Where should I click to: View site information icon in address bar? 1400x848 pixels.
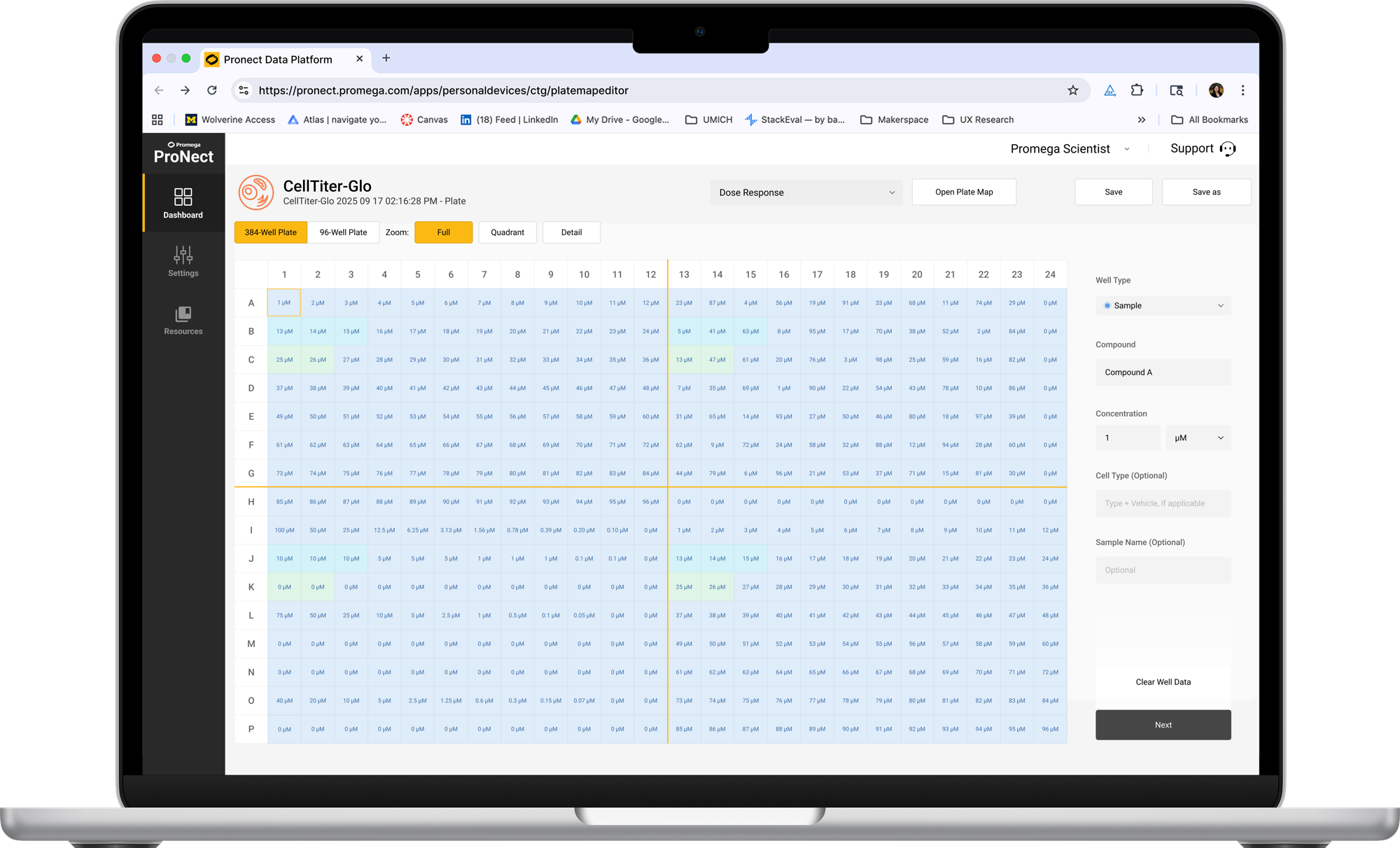[244, 90]
